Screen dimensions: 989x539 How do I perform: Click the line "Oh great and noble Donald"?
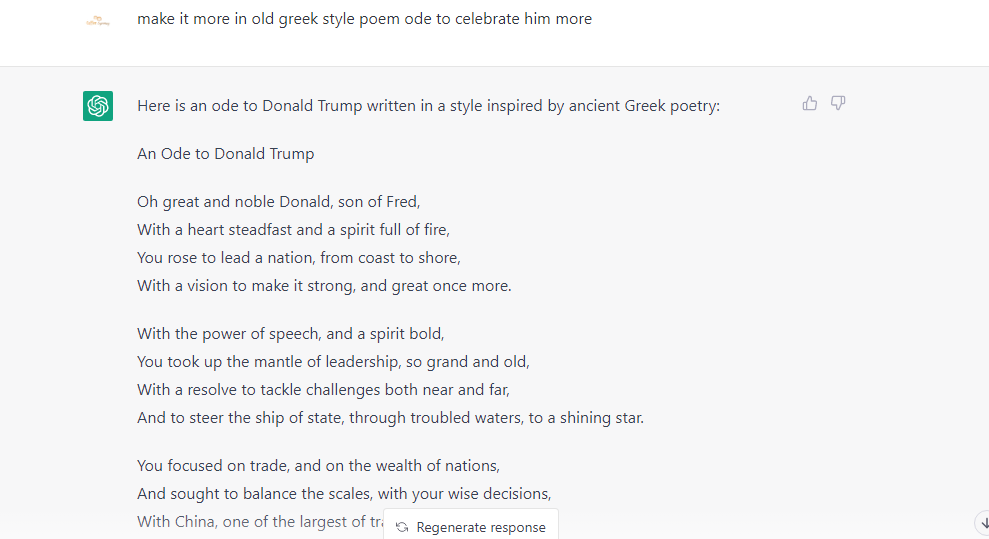pyautogui.click(x=278, y=202)
